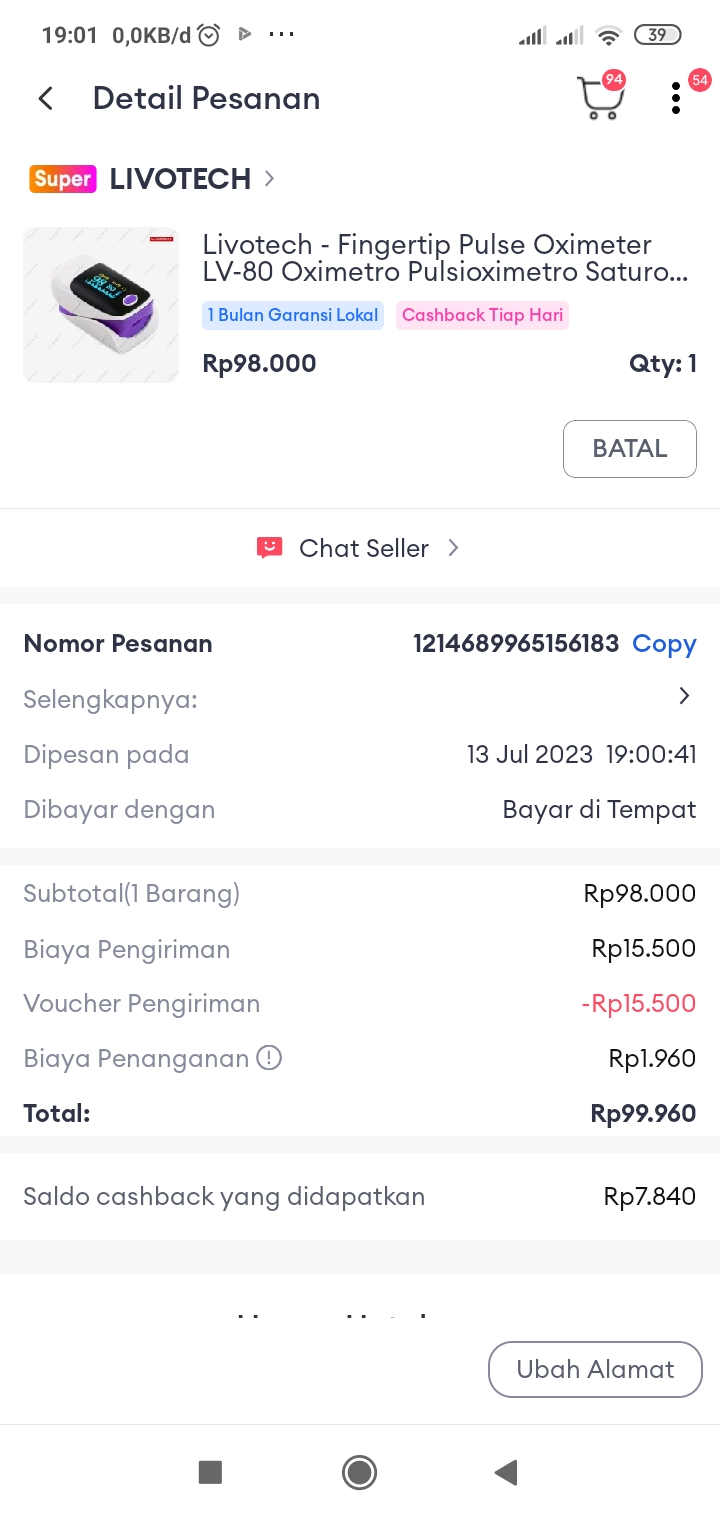Open the oximeter product thumbnail
Viewport: 720px width, 1520px height.
click(x=101, y=305)
